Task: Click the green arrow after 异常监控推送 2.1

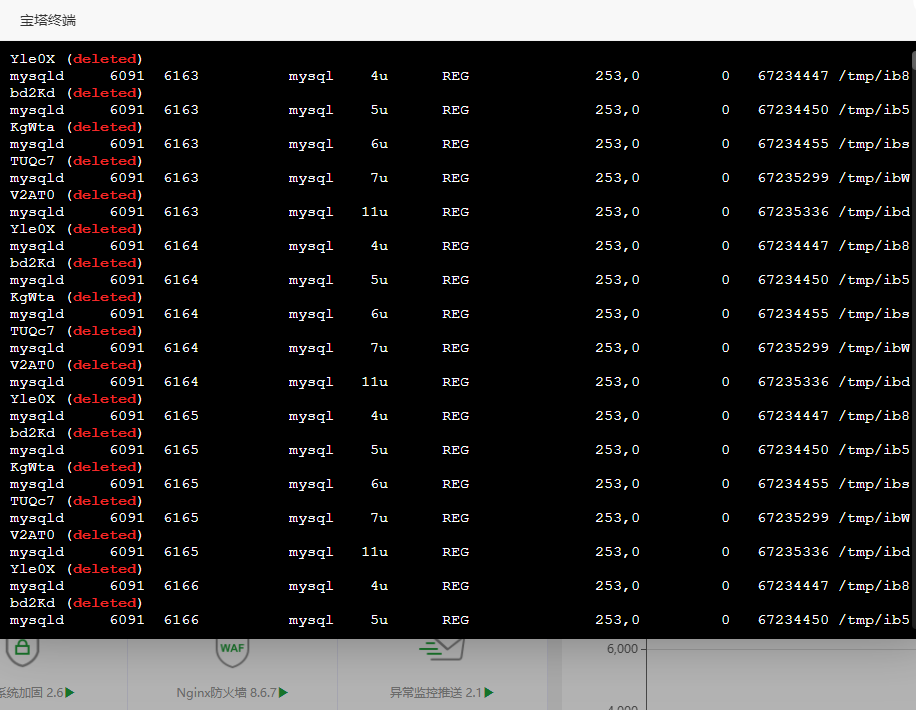Action: click(489, 692)
